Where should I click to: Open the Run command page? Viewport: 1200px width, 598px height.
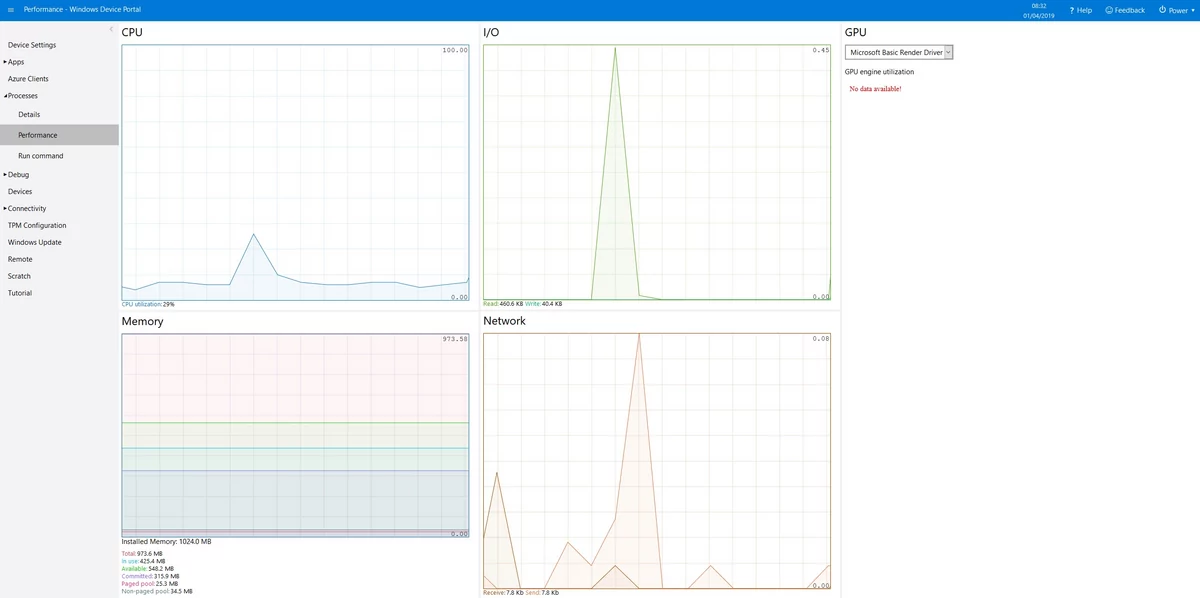point(40,156)
